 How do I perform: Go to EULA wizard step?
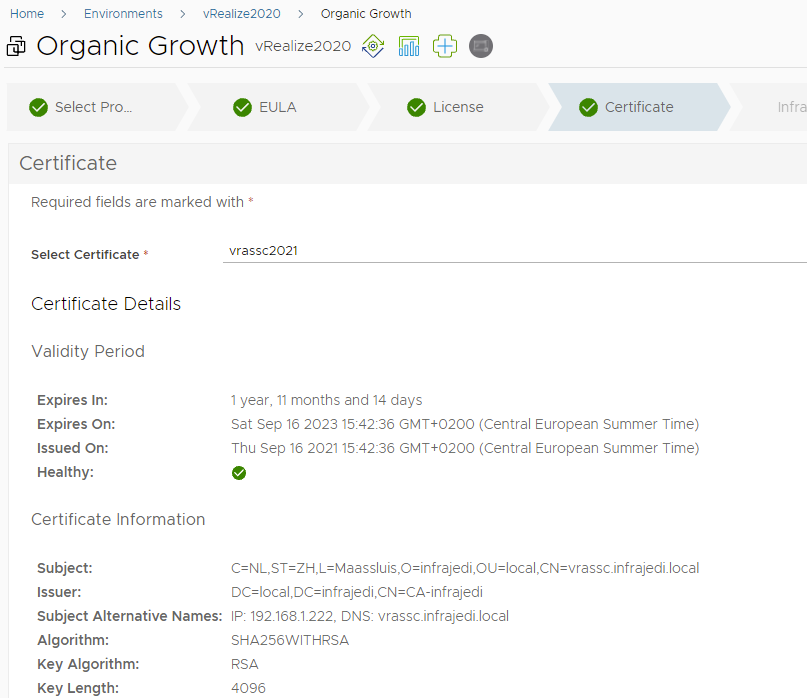tap(277, 107)
